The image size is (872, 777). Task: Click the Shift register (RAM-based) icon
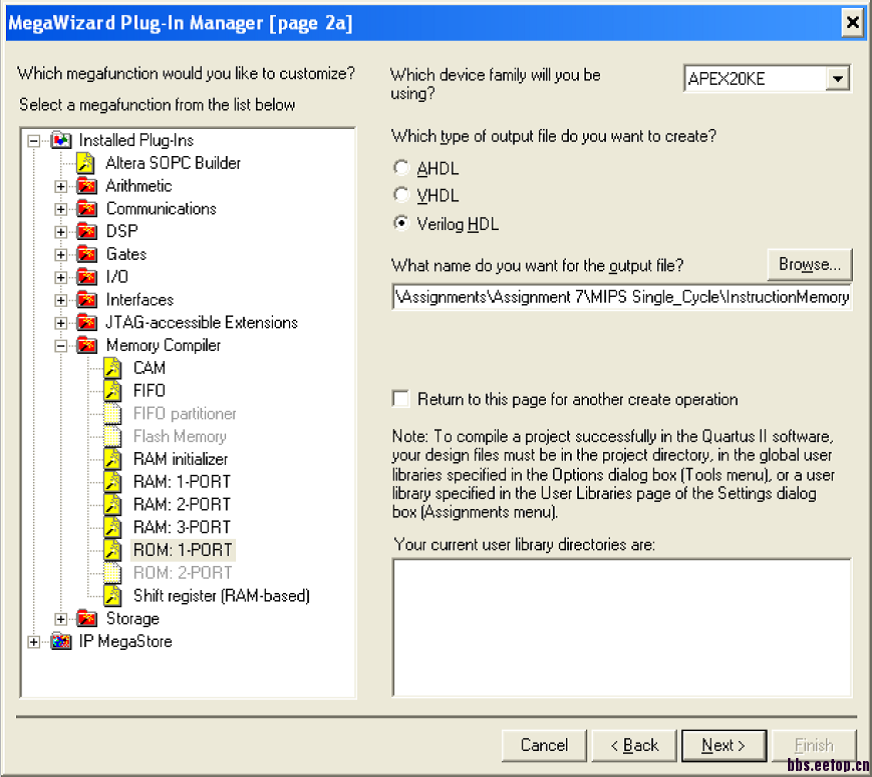tap(112, 596)
